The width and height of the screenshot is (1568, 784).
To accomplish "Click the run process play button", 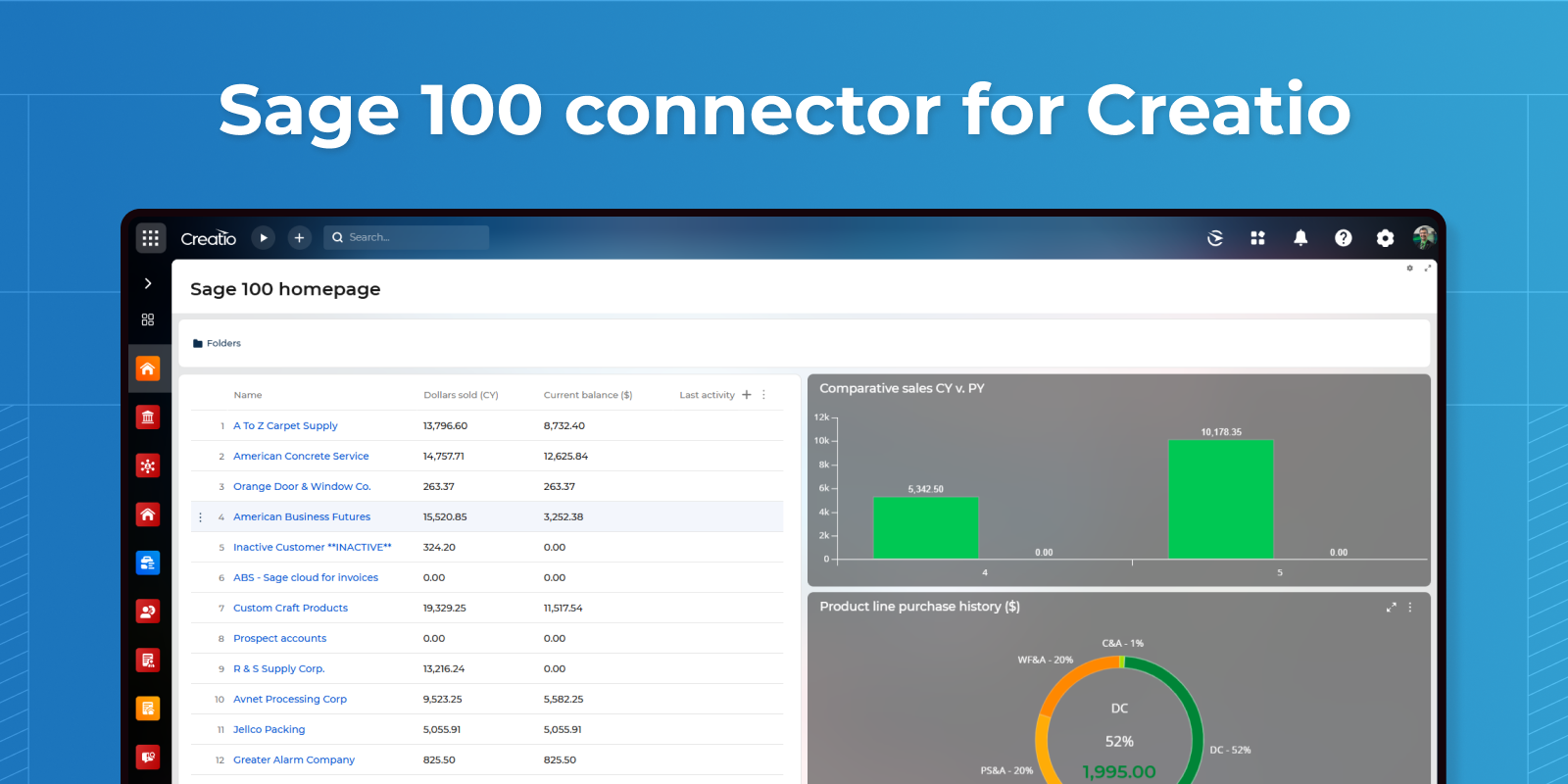I will coord(263,237).
